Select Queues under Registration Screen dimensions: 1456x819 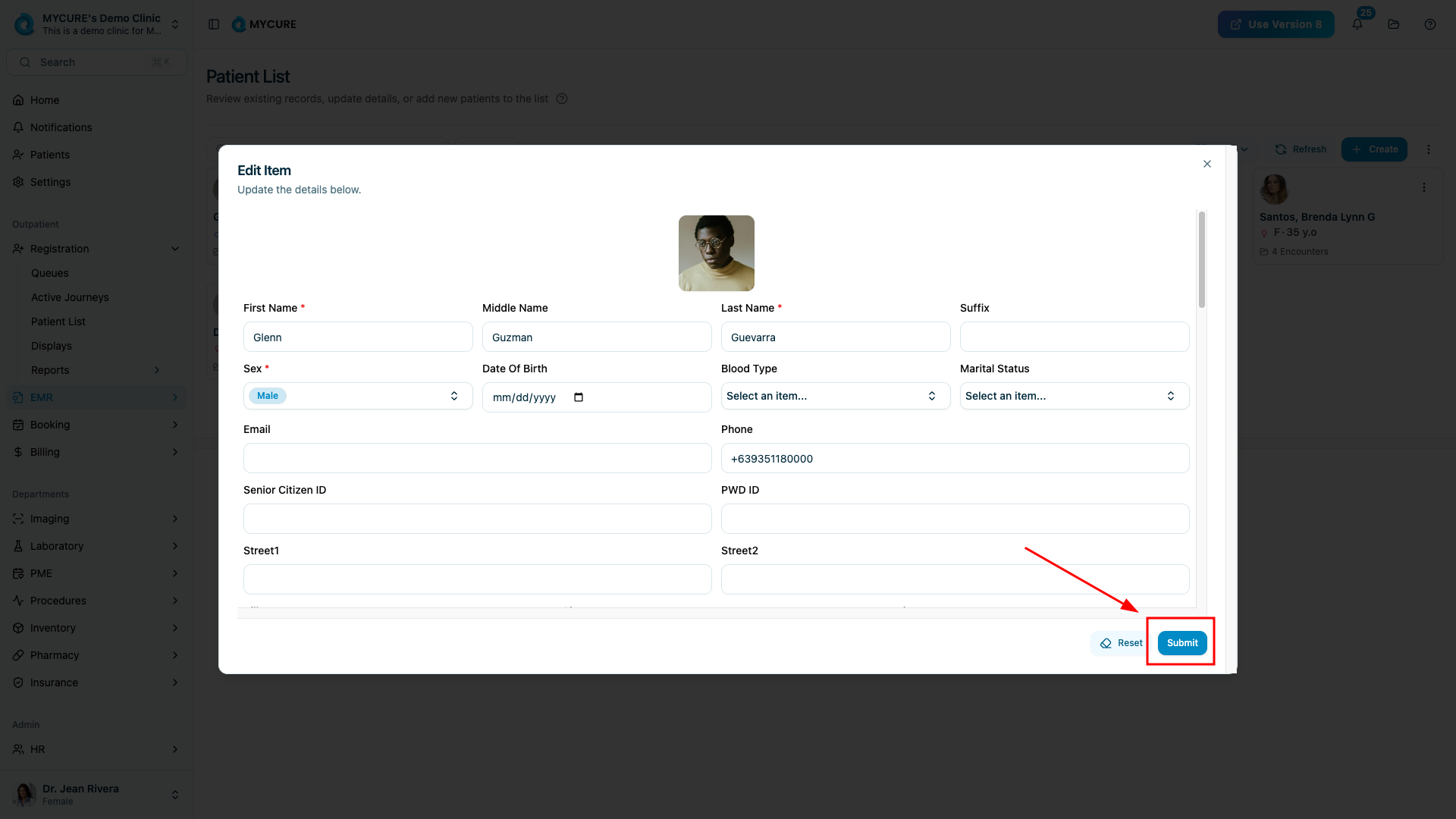click(50, 273)
